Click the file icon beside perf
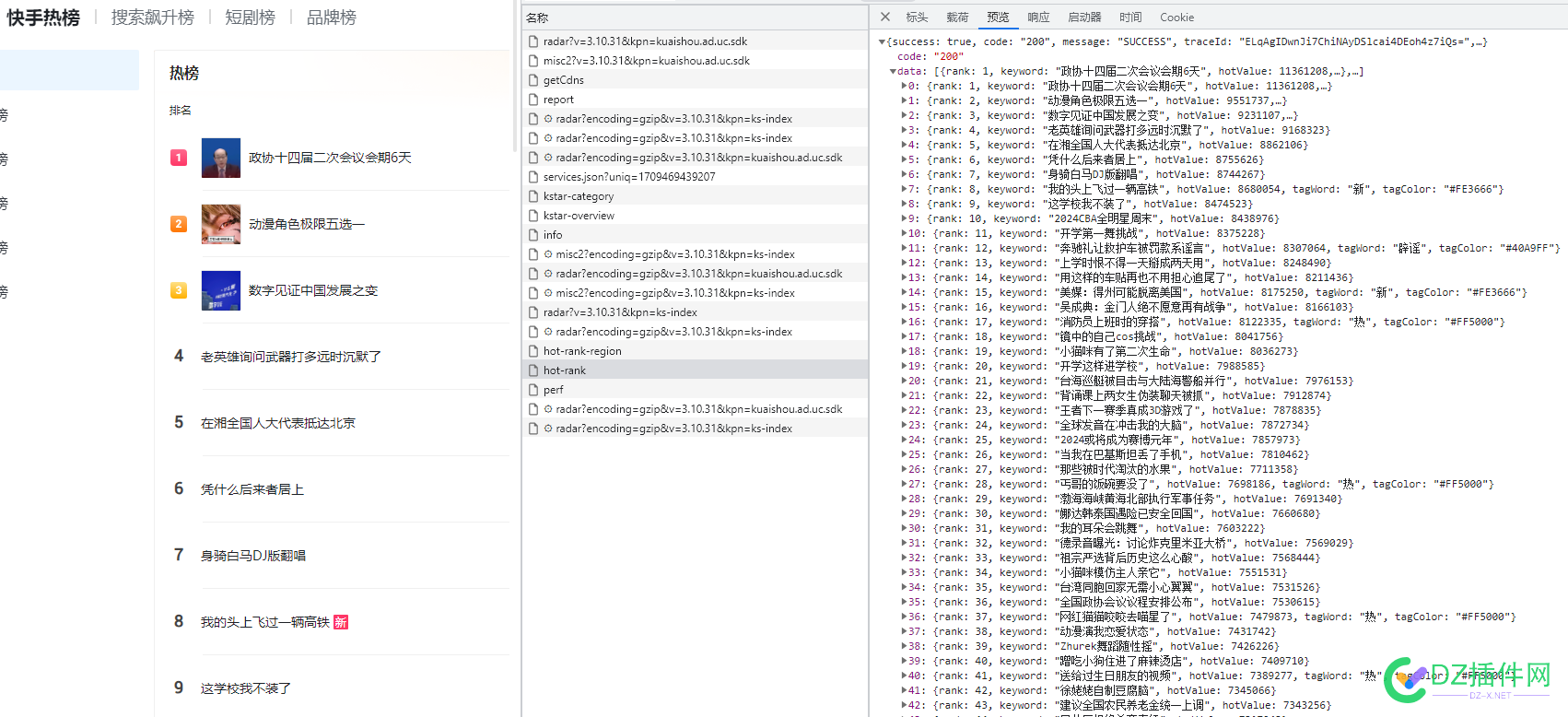Viewport: 1568px width, 717px height. point(533,390)
